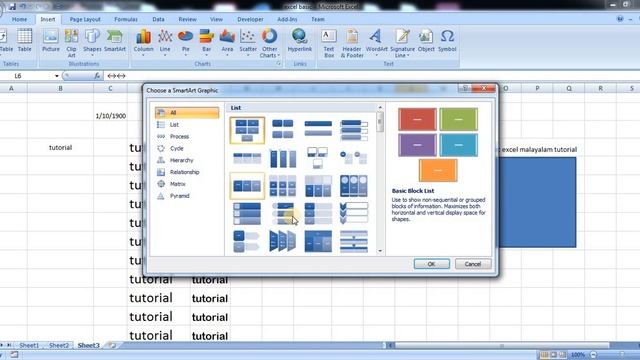Select column P header
The width and height of the screenshot is (640, 360).
537,88
